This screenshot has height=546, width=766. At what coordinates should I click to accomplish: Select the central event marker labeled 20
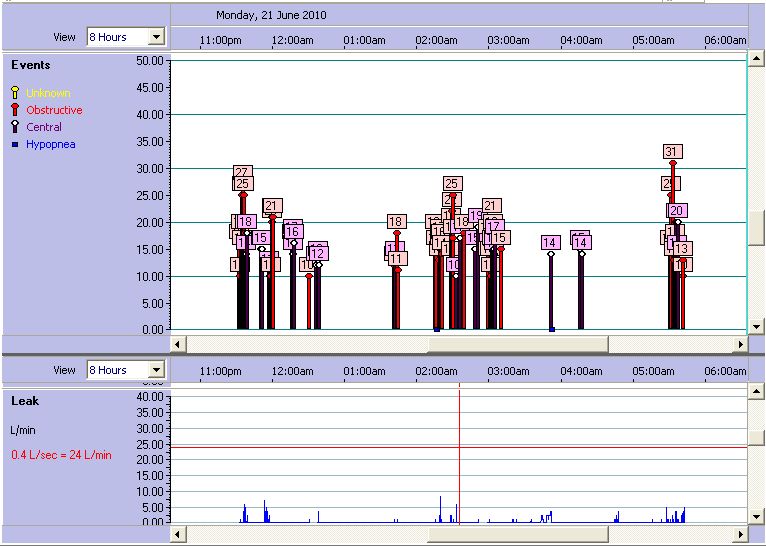[x=677, y=210]
